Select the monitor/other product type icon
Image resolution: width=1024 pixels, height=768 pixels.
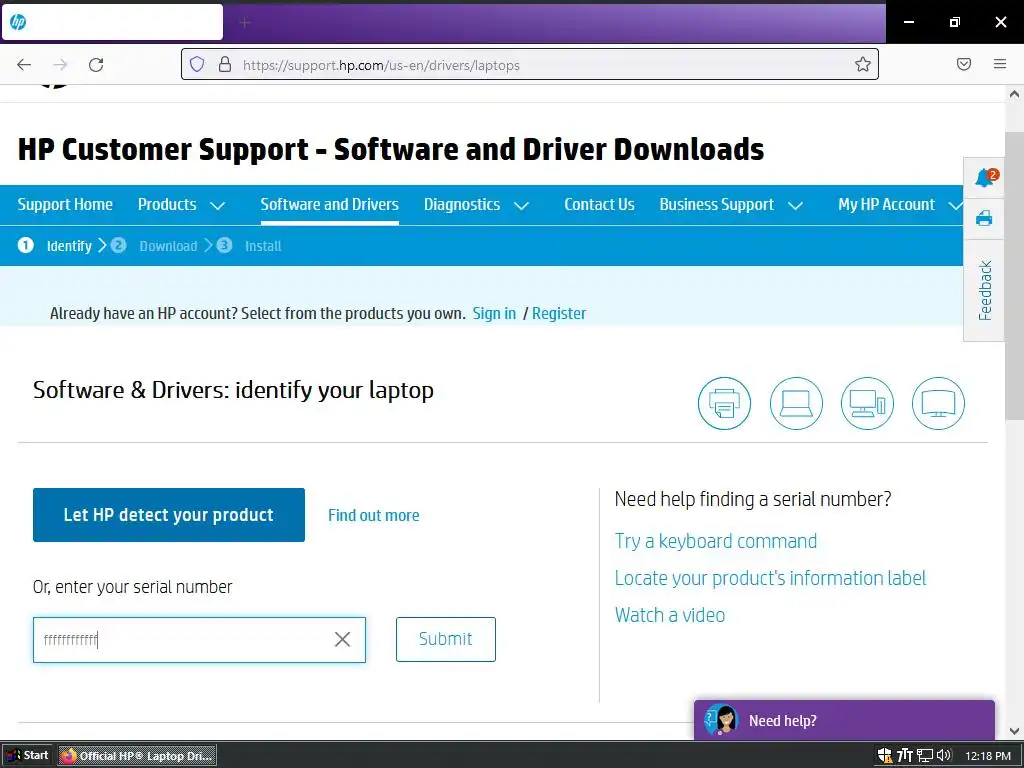point(938,403)
